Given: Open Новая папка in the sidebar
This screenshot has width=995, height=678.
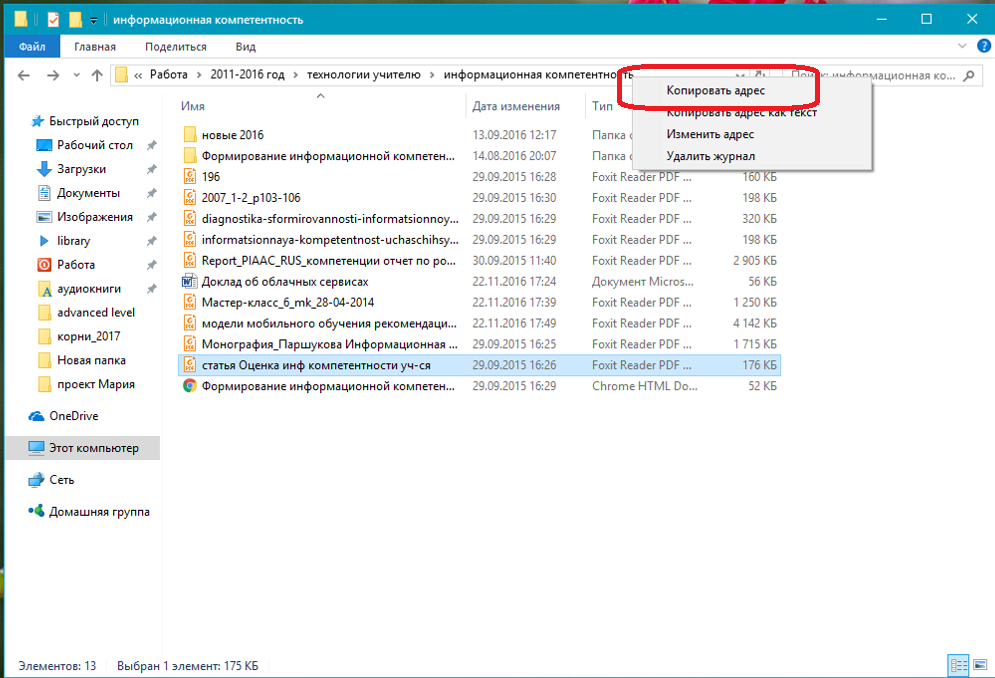Looking at the screenshot, I should [x=91, y=361].
